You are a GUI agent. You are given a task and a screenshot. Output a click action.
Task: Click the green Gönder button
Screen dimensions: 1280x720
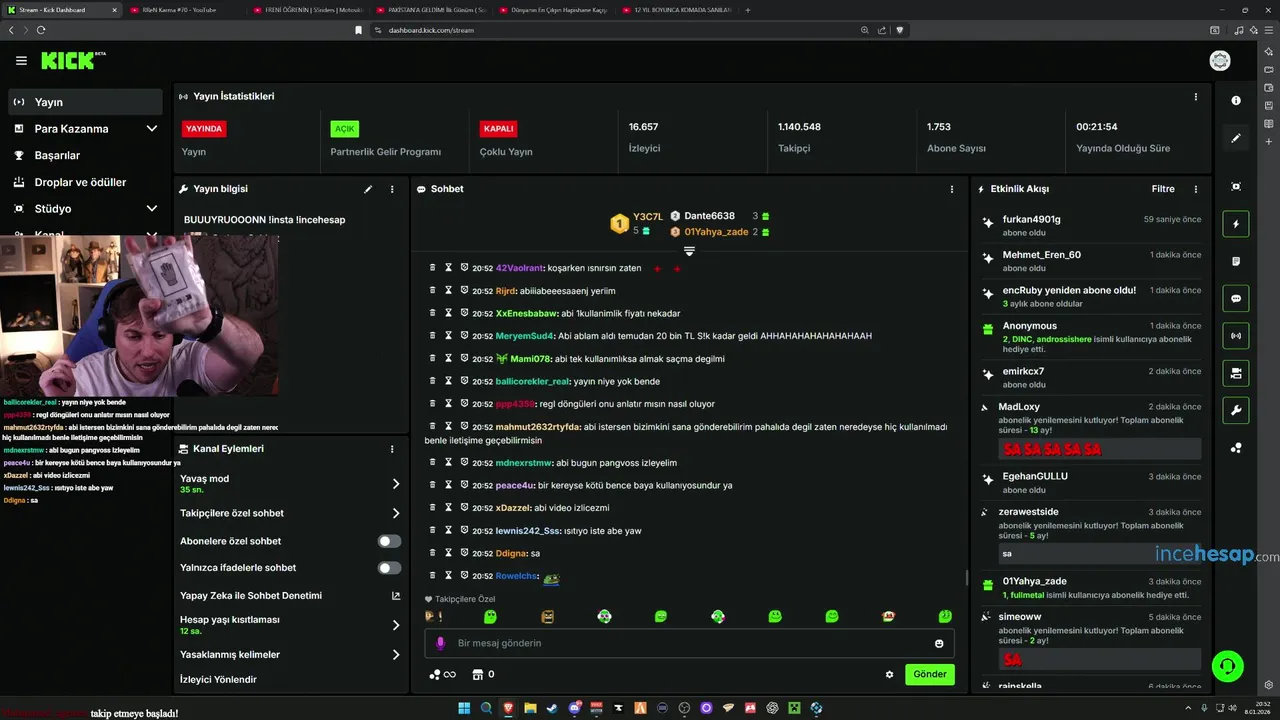pos(929,674)
